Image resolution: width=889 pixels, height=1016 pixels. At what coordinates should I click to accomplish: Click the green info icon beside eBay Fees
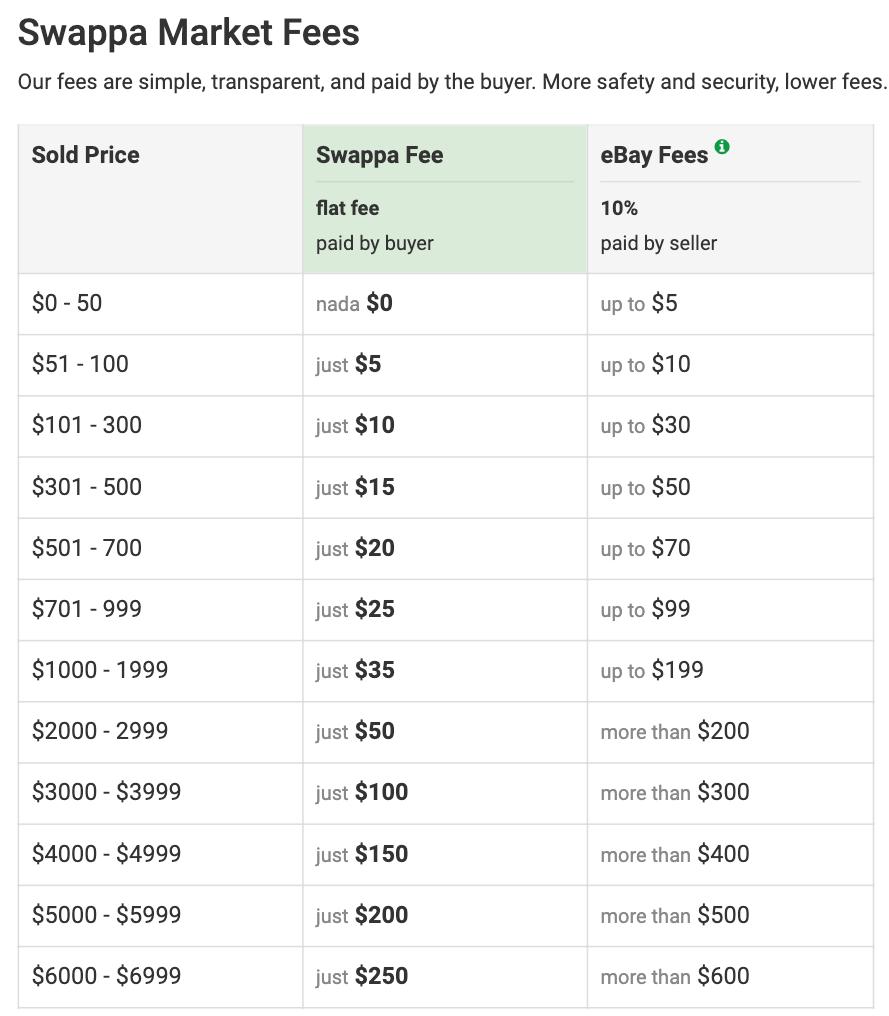[722, 147]
